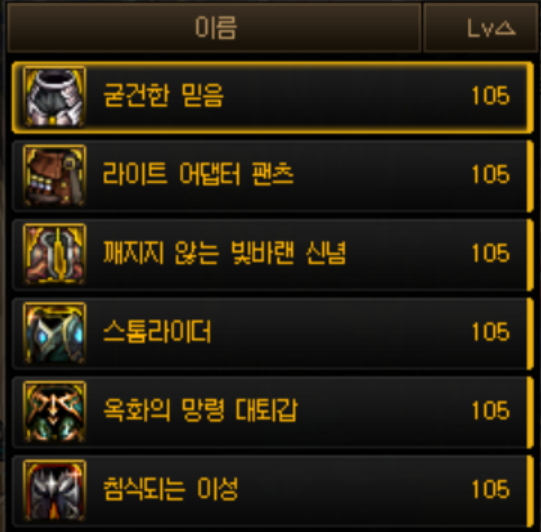
Task: Select the 굳건한 믿음 row text
Action: click(x=164, y=95)
